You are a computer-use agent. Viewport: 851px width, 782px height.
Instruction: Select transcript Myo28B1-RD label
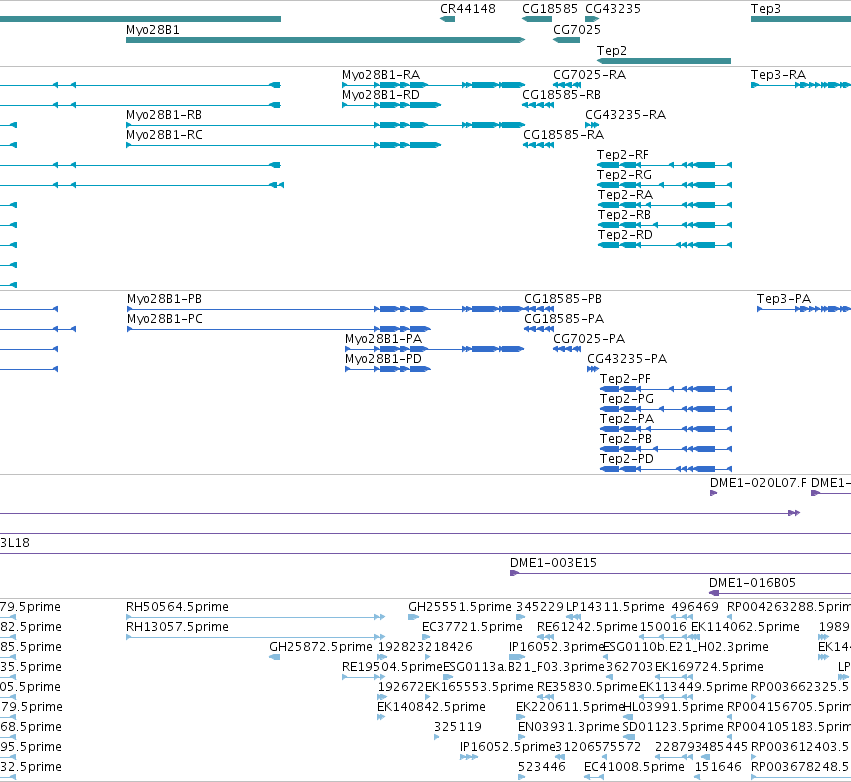(x=380, y=95)
